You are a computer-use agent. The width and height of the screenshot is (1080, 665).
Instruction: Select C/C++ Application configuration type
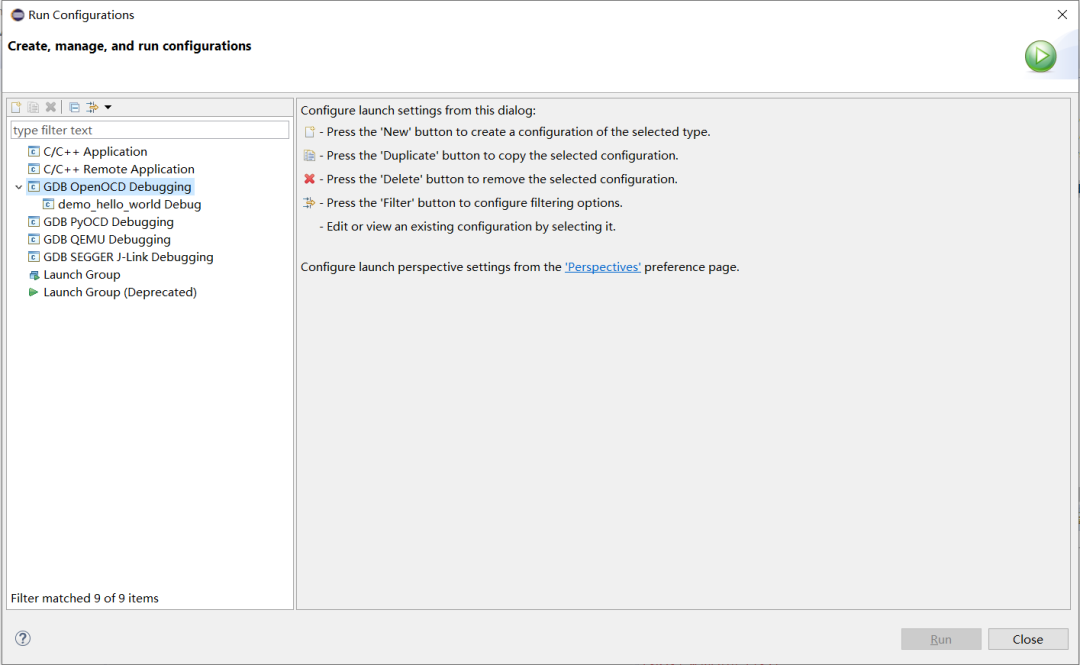coord(95,152)
